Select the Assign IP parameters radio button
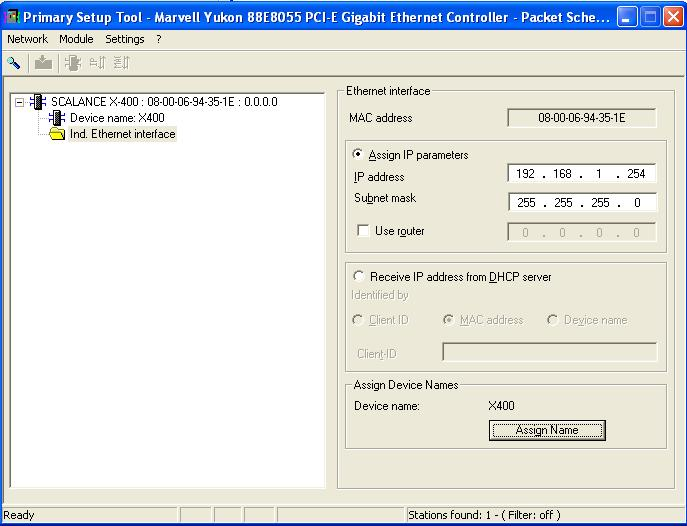This screenshot has height=526, width=687. [358, 154]
